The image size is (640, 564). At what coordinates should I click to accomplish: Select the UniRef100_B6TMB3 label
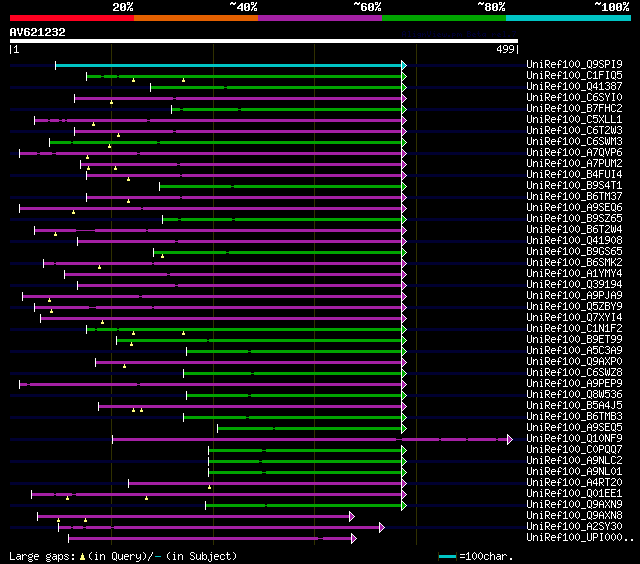pos(574,417)
